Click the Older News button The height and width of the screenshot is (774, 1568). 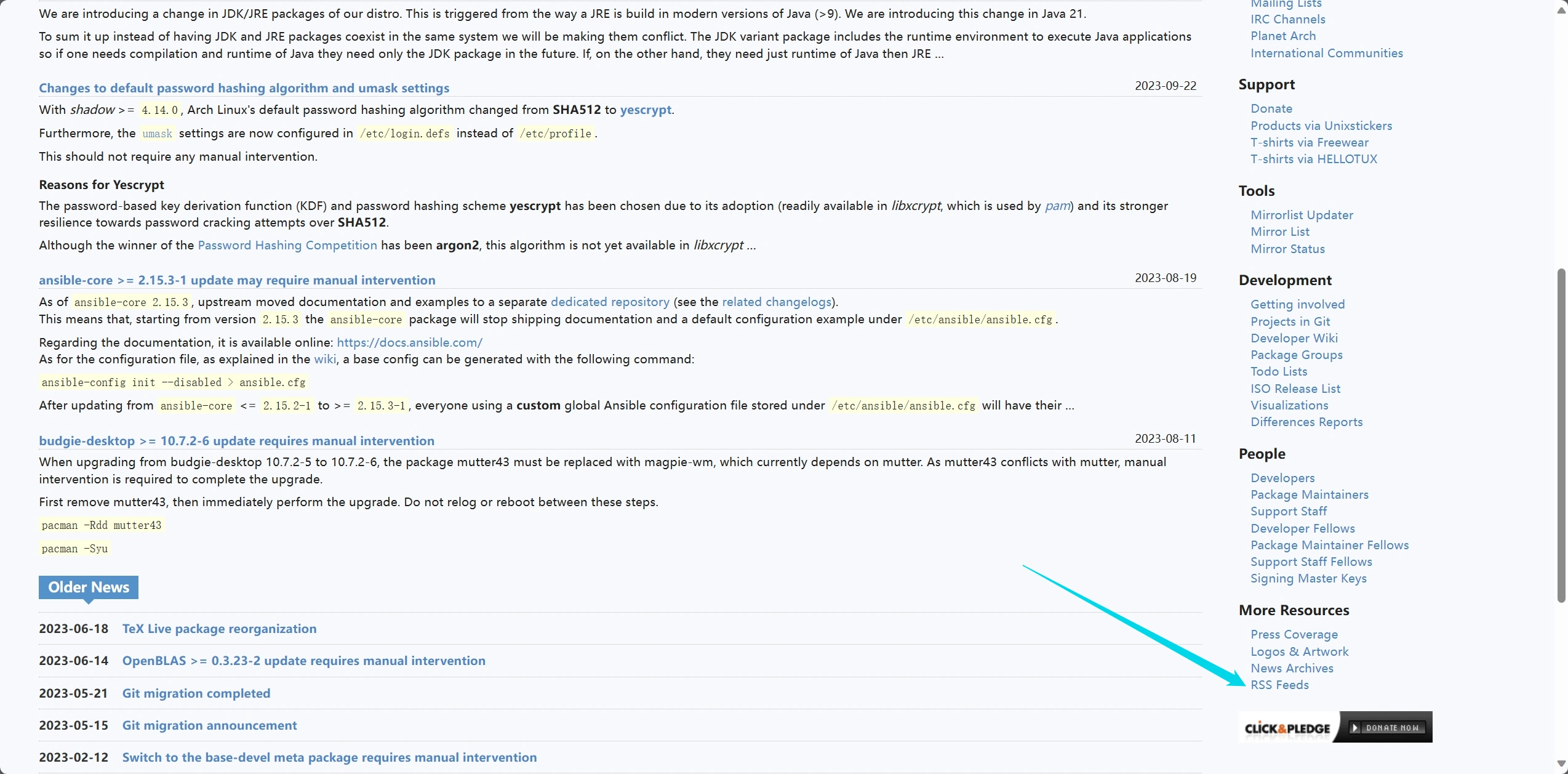click(x=89, y=587)
